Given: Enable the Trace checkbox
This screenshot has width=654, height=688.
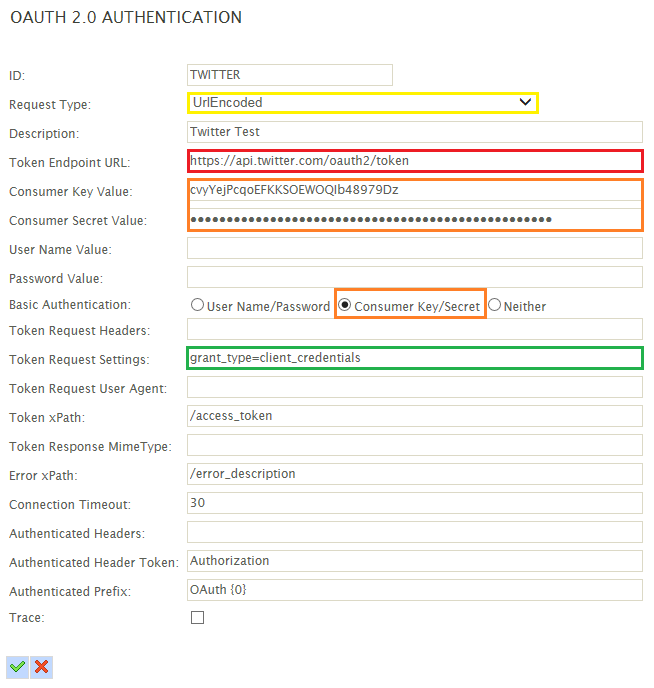Looking at the screenshot, I should (x=197, y=617).
